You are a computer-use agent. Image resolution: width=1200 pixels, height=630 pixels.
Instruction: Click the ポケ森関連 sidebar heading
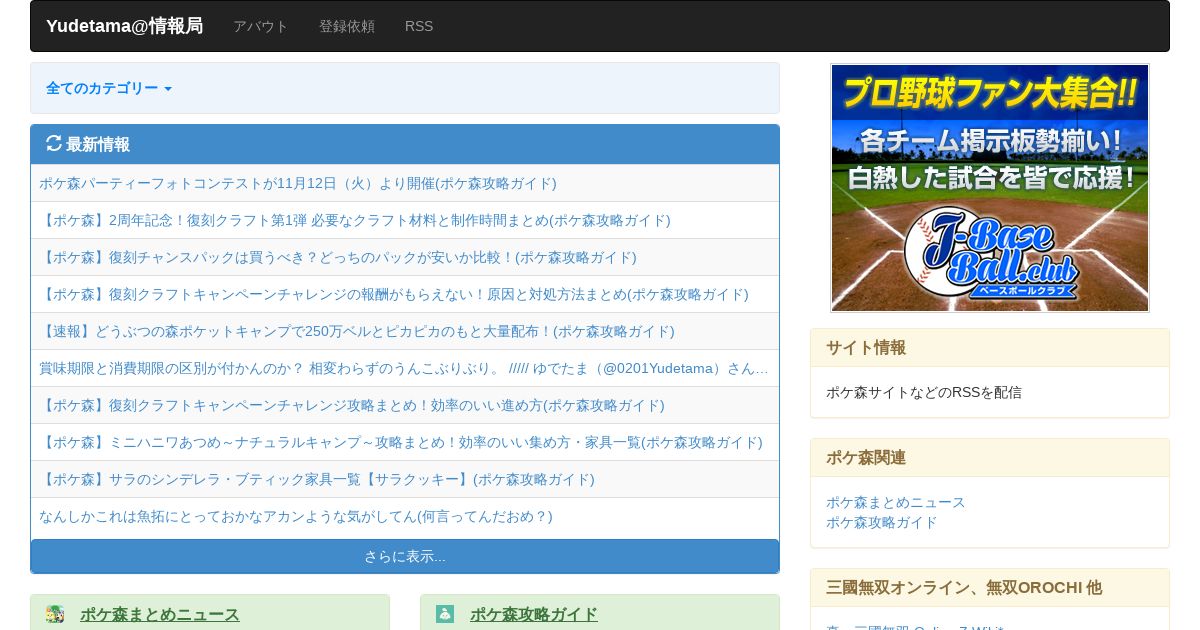(x=866, y=458)
